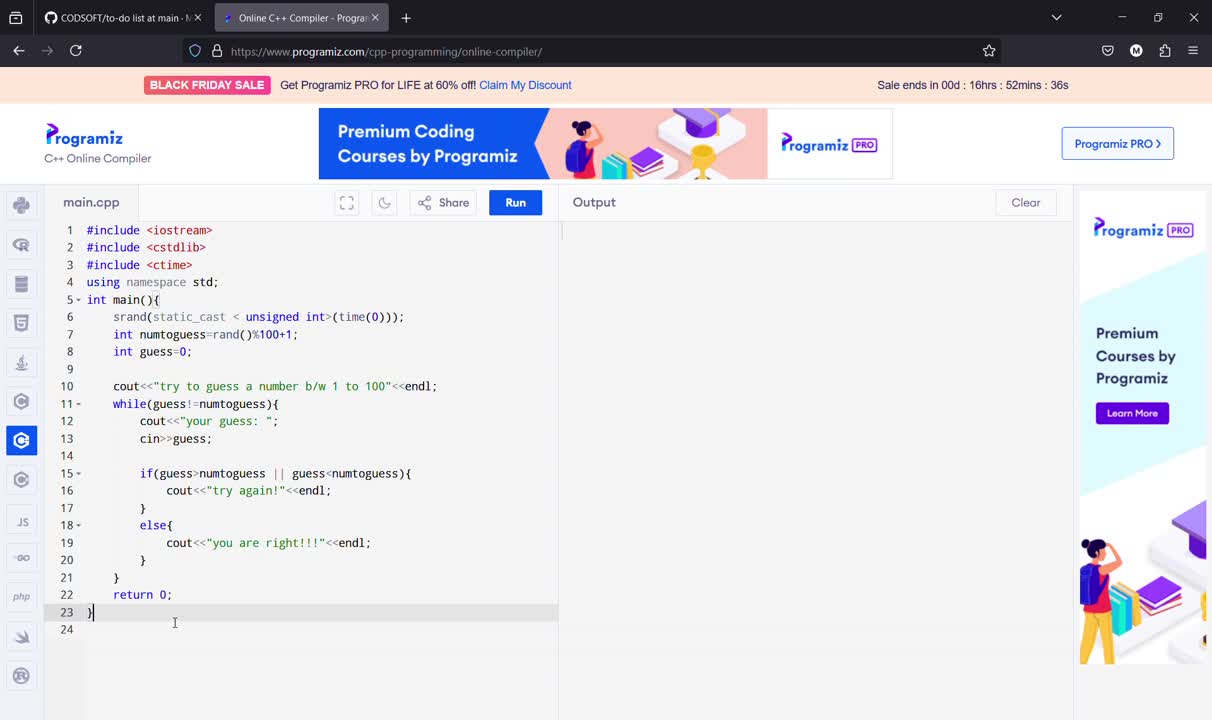This screenshot has height=720, width=1212.
Task: Select the PHP compiler icon
Action: tap(21, 597)
